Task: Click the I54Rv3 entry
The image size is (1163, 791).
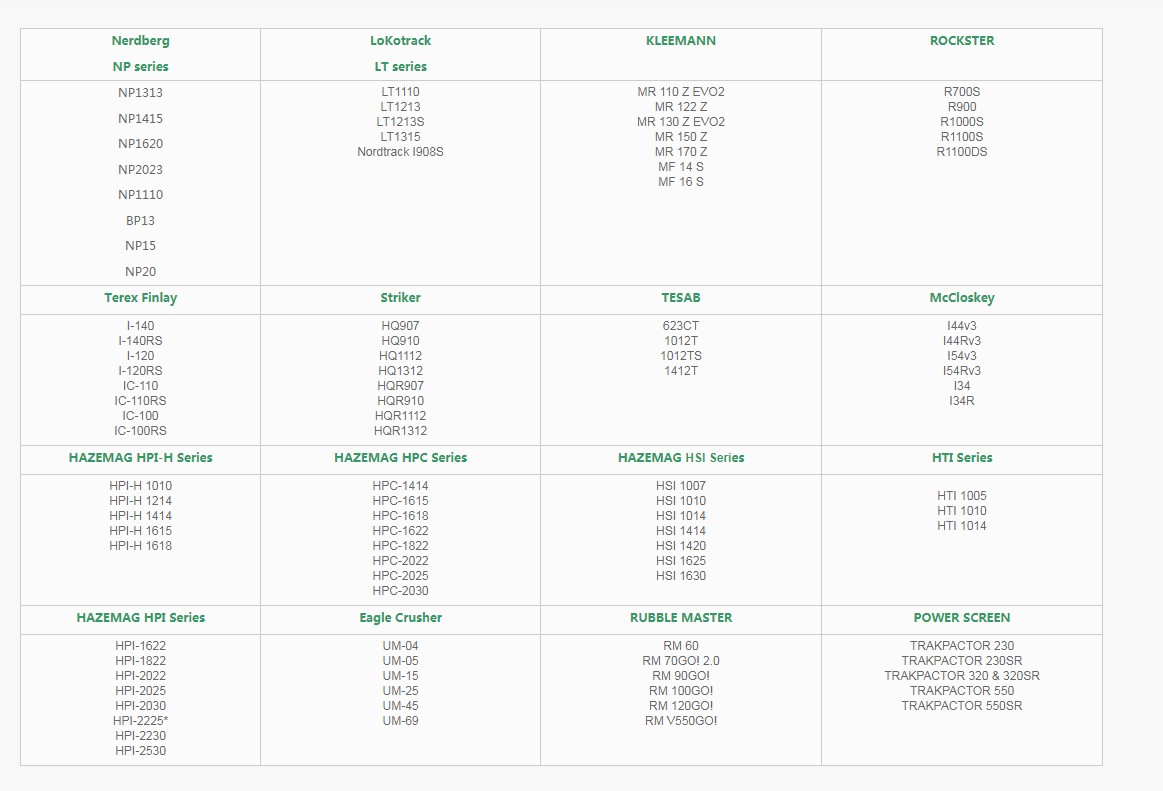Action: click(962, 371)
